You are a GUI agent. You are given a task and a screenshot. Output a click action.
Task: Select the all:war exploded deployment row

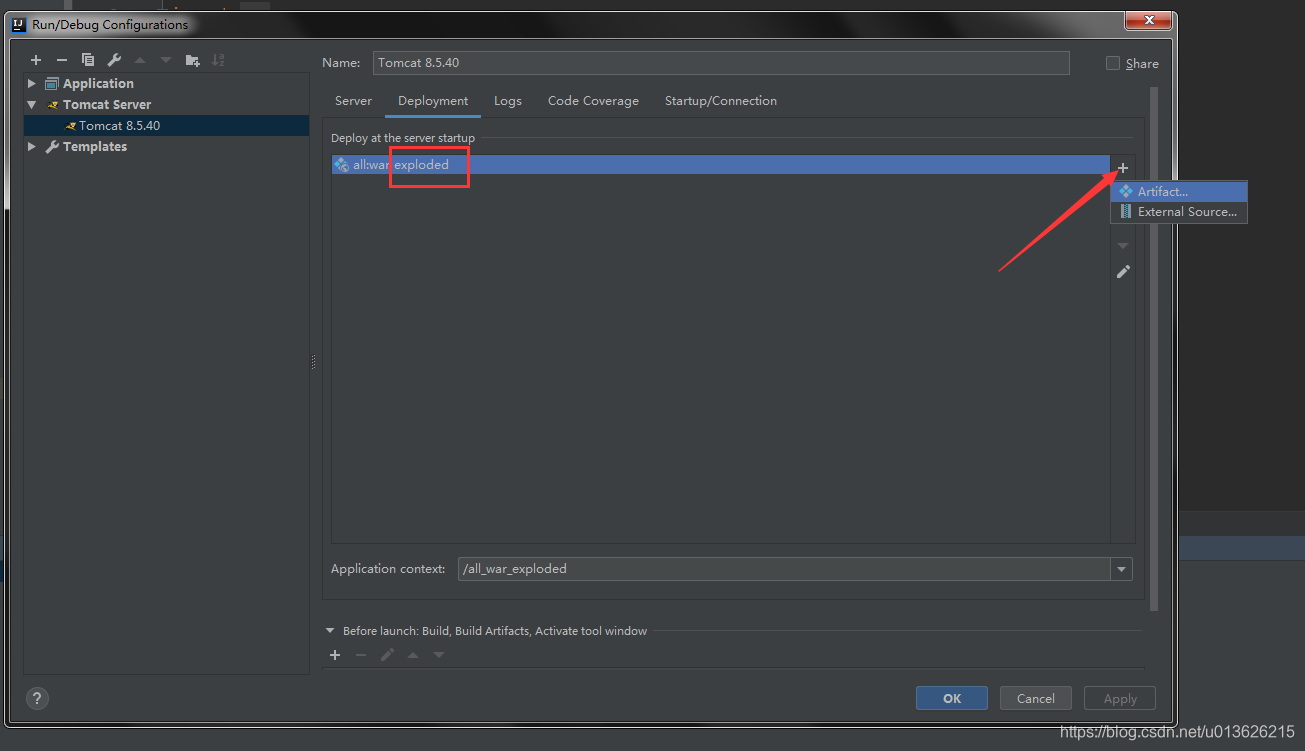coord(721,165)
